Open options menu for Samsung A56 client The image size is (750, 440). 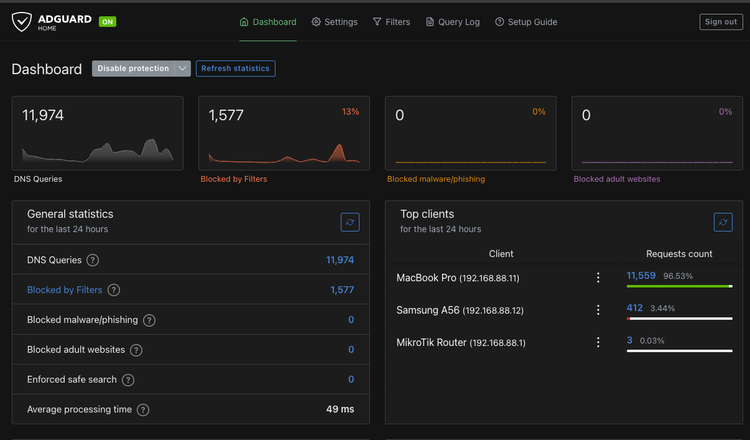598,310
